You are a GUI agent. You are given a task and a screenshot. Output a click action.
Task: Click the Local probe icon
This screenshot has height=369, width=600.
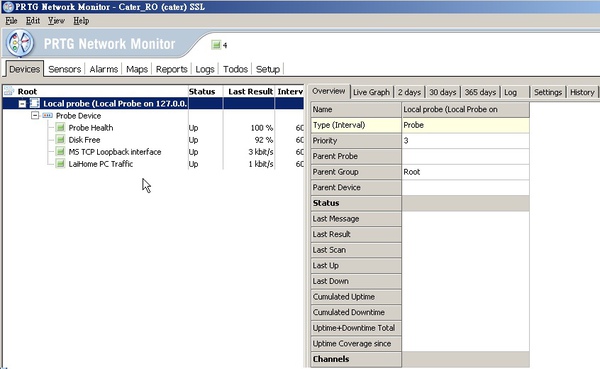[x=35, y=103]
